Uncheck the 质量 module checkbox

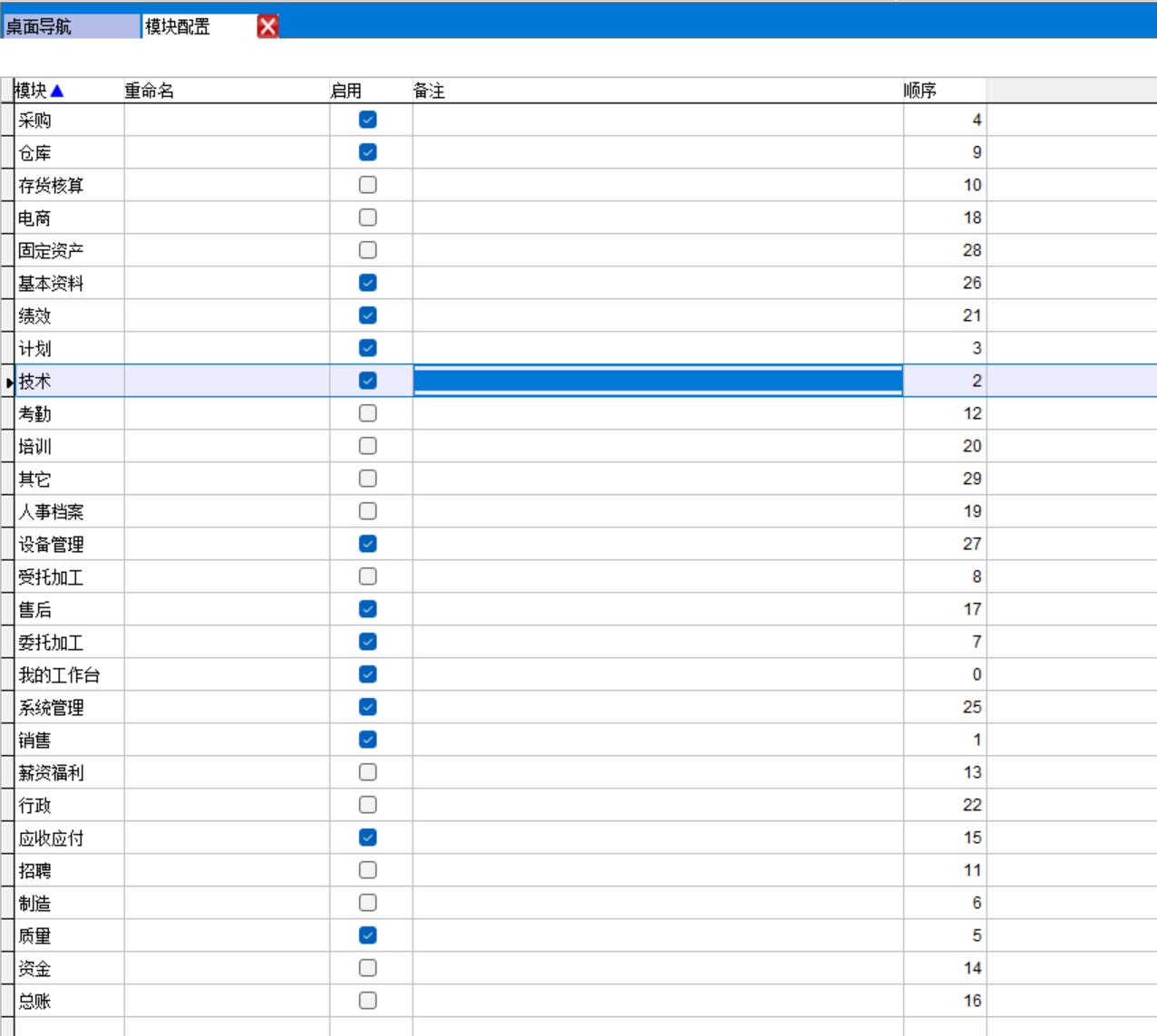click(x=367, y=935)
